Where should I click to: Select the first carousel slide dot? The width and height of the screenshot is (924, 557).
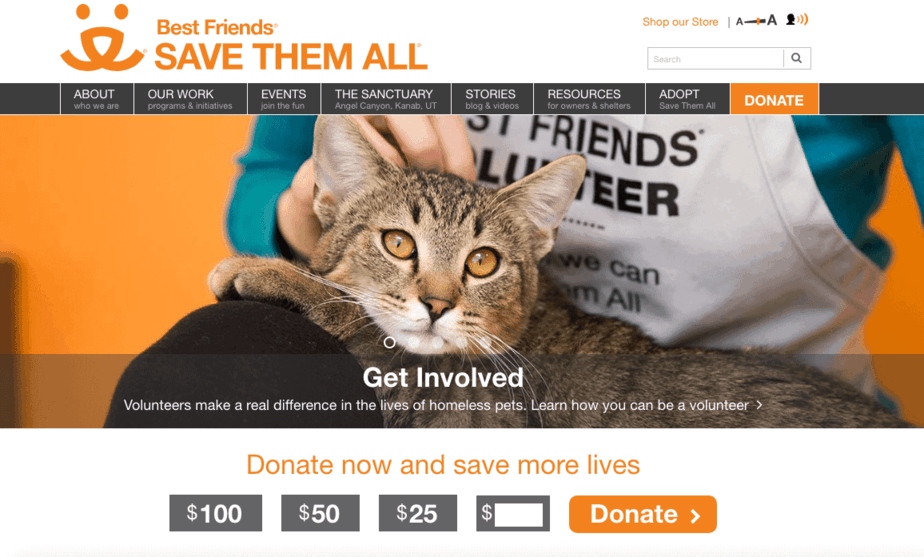point(390,342)
